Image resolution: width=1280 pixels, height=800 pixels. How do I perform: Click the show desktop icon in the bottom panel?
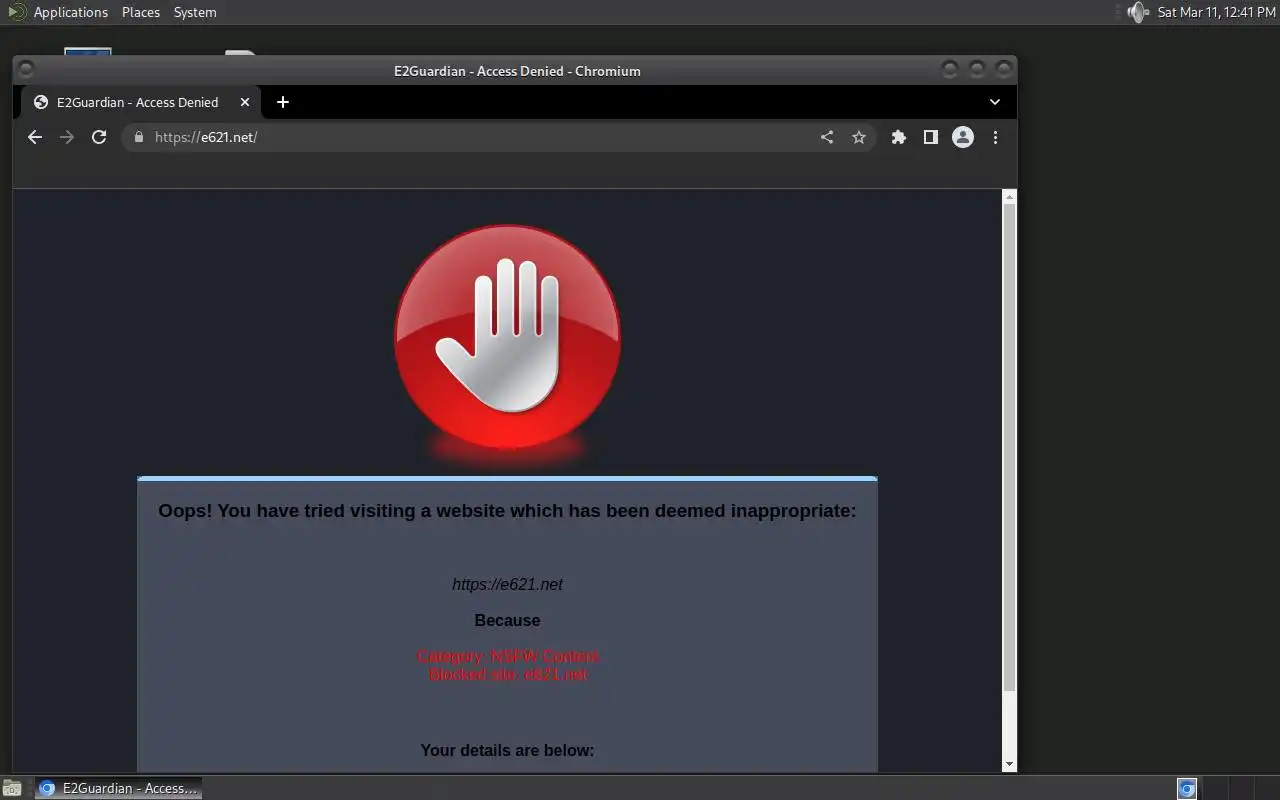point(12,788)
